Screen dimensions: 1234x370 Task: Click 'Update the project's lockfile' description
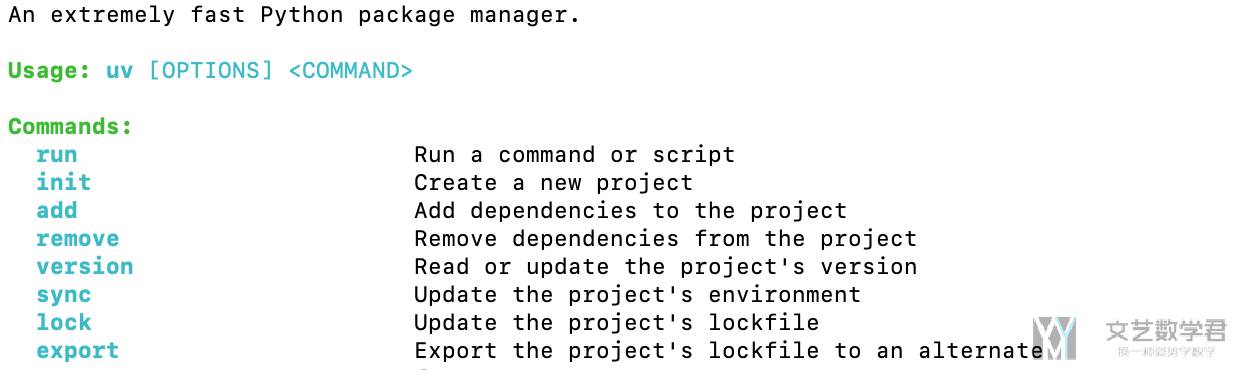[x=617, y=323]
